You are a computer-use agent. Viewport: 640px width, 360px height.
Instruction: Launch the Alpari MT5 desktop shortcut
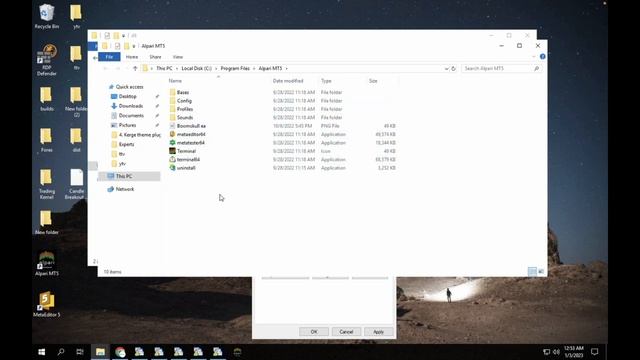[x=47, y=264]
